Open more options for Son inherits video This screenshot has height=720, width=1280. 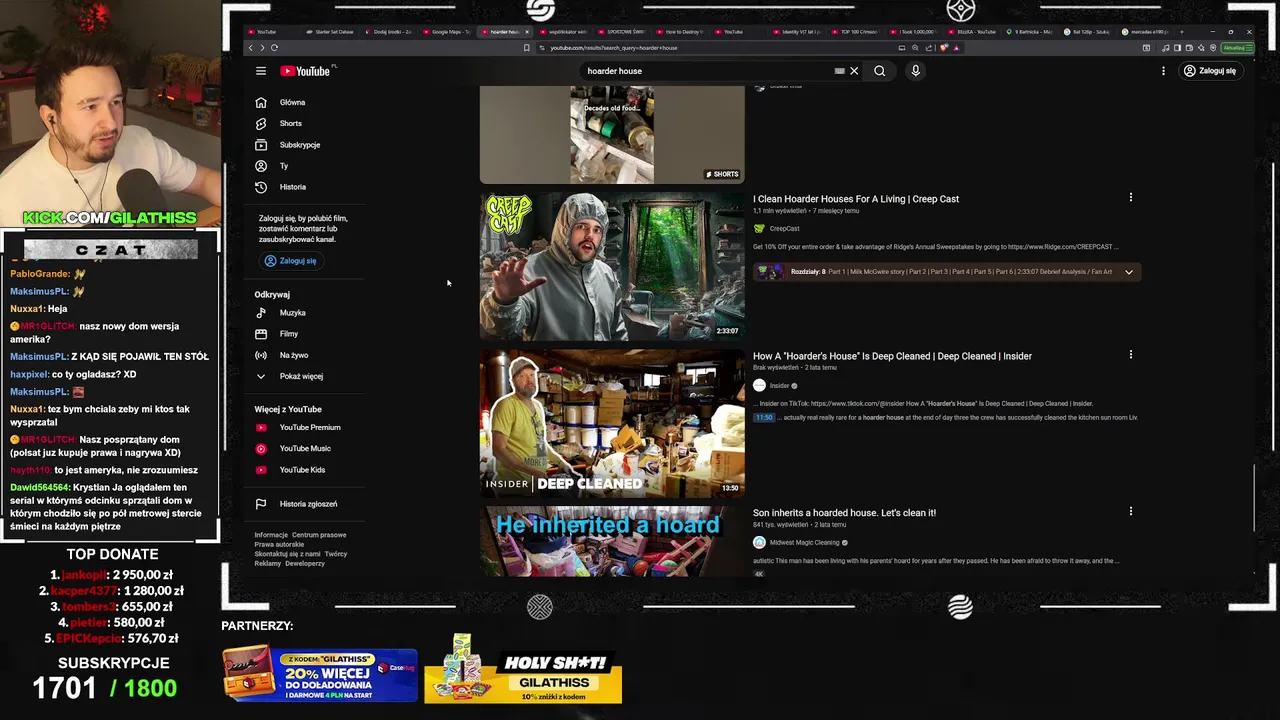[1131, 511]
